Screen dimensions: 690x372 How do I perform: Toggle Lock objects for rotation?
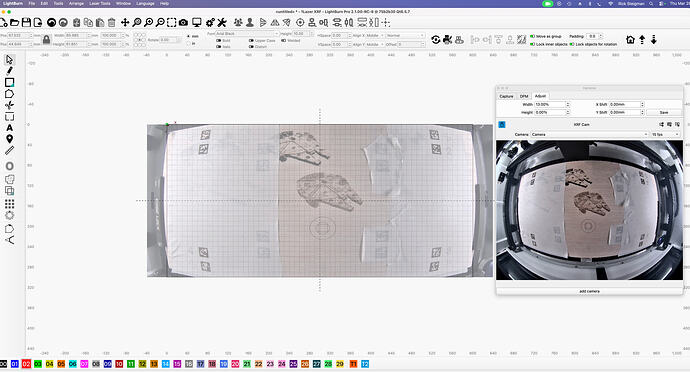coord(572,44)
